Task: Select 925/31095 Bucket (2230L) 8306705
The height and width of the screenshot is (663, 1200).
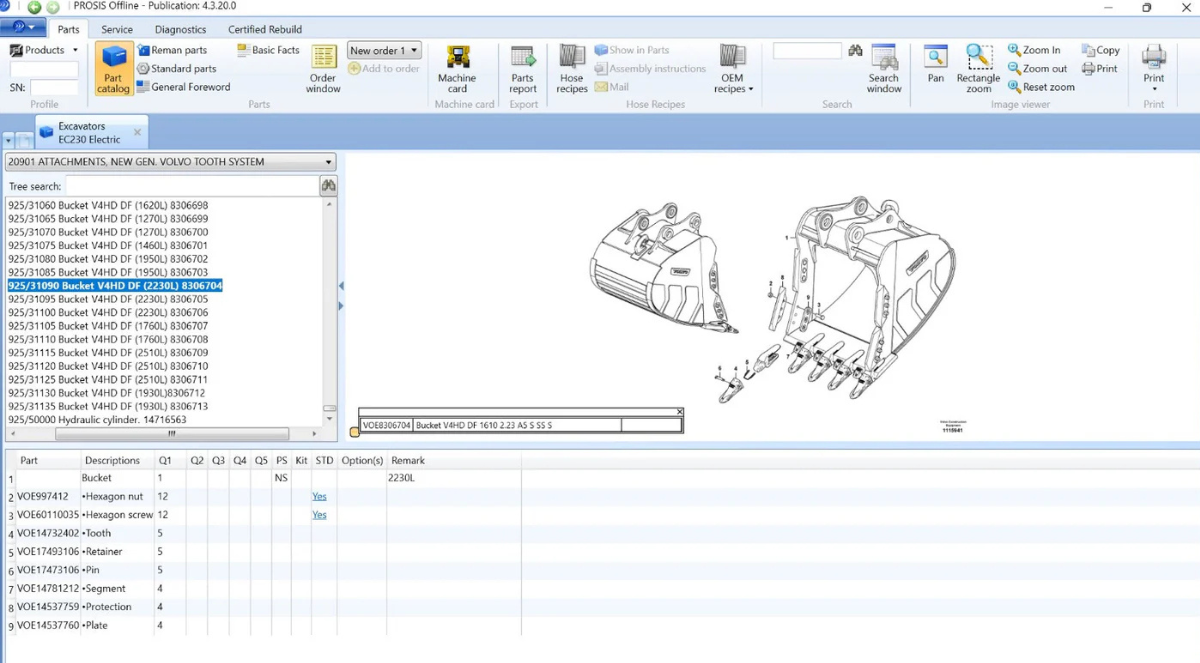Action: pyautogui.click(x=108, y=299)
